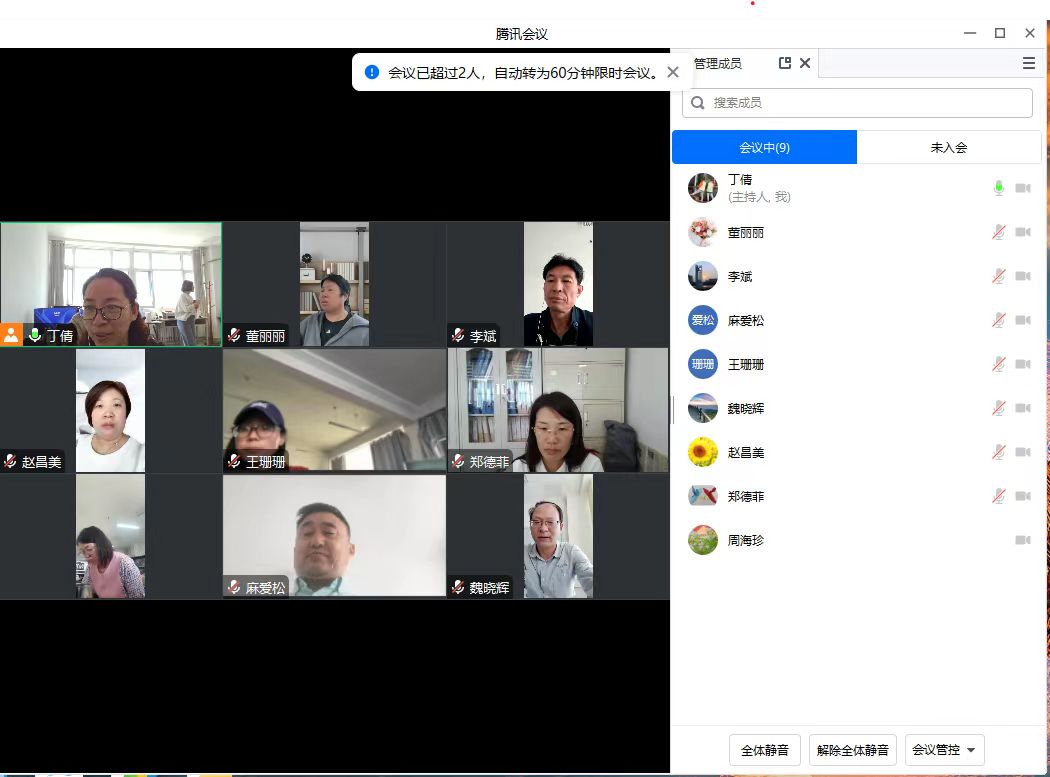This screenshot has width=1050, height=777.
Task: Click the camera icon beside 郑德菲
Action: click(x=1023, y=496)
